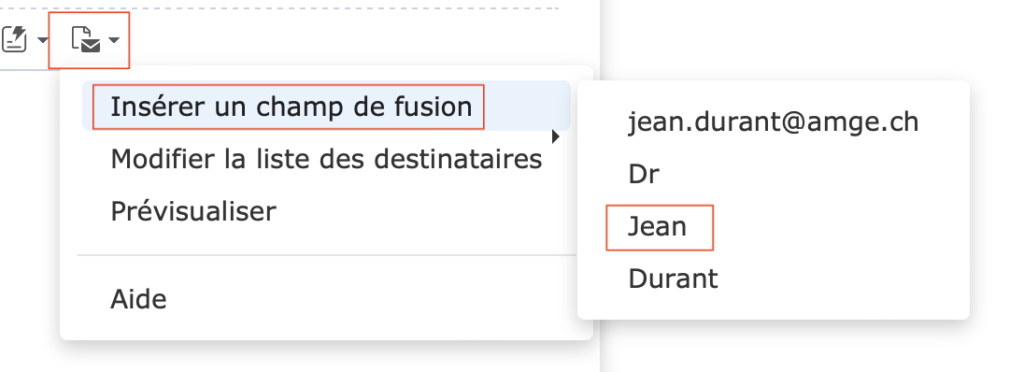The image size is (1024, 372).
Task: Insert the jean.durant@amge.ch merge field
Action: (773, 122)
